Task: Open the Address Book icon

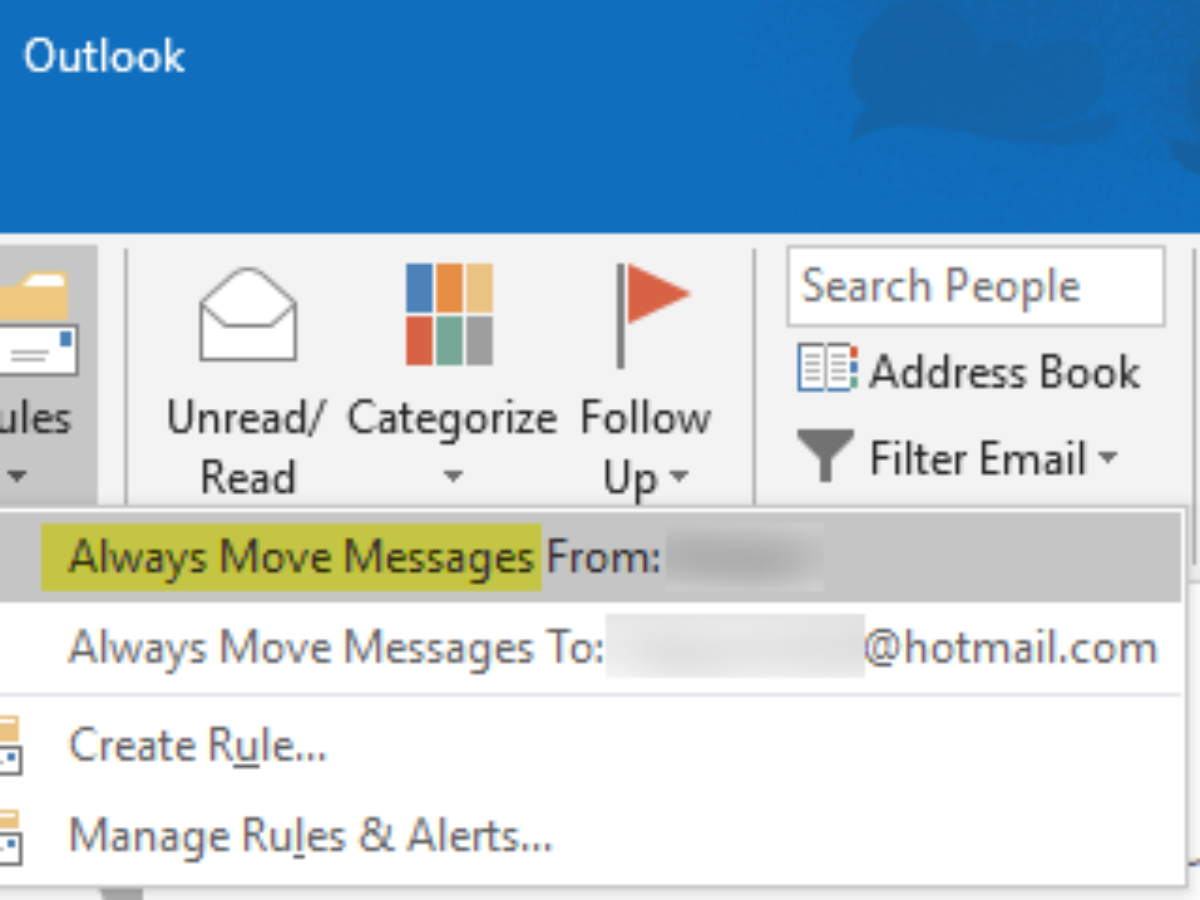Action: point(826,369)
